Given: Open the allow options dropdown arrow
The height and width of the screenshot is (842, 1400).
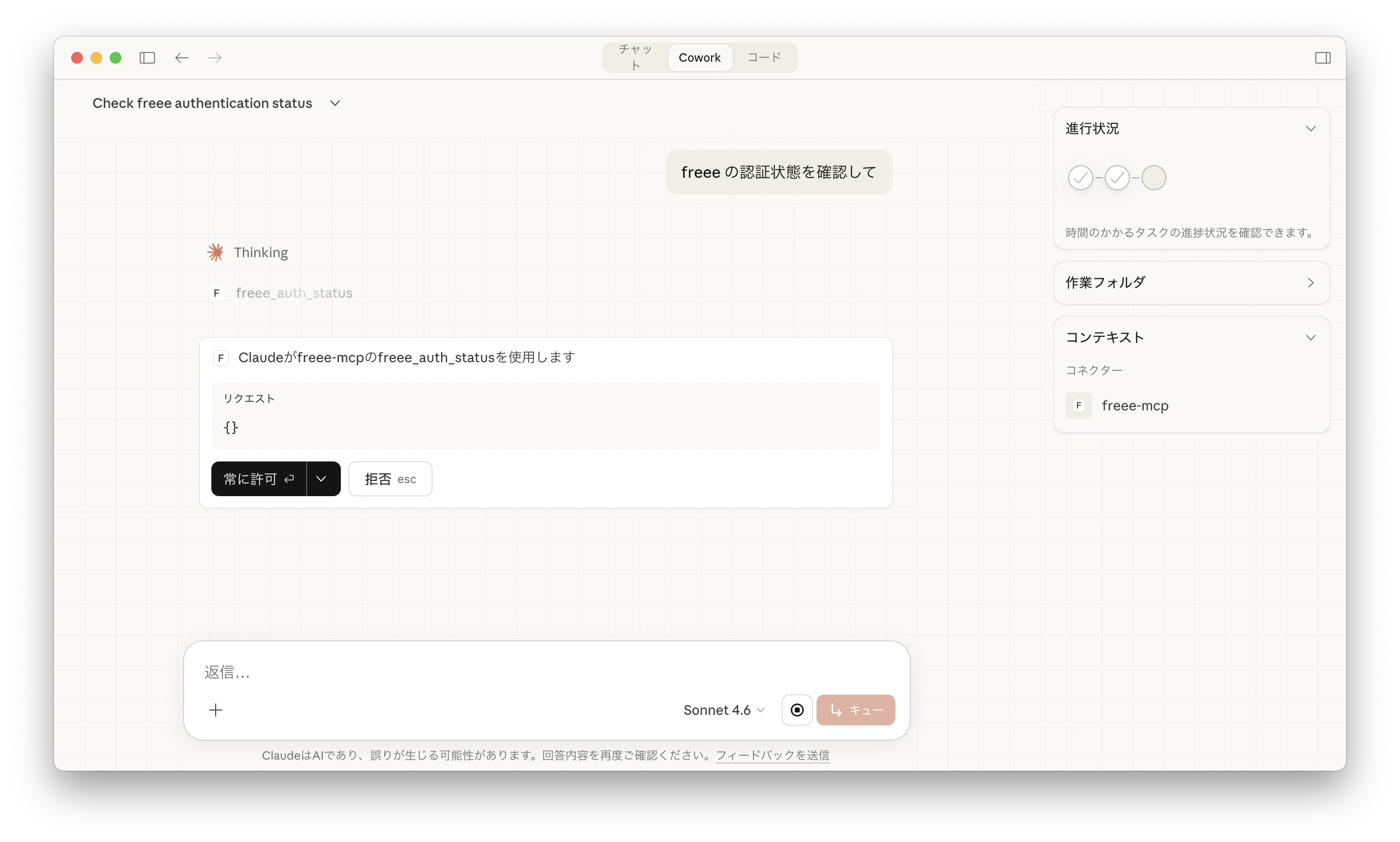Looking at the screenshot, I should [322, 479].
